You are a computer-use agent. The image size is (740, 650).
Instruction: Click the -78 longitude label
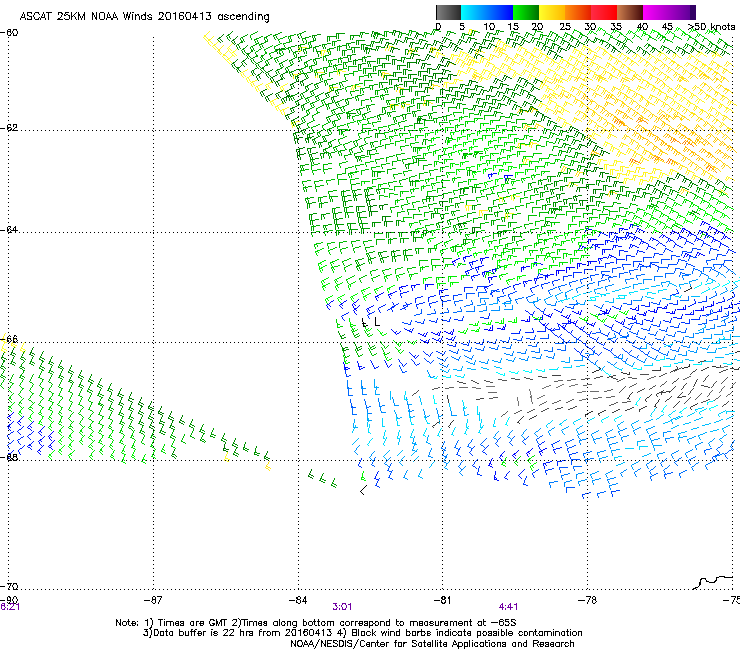tap(587, 600)
